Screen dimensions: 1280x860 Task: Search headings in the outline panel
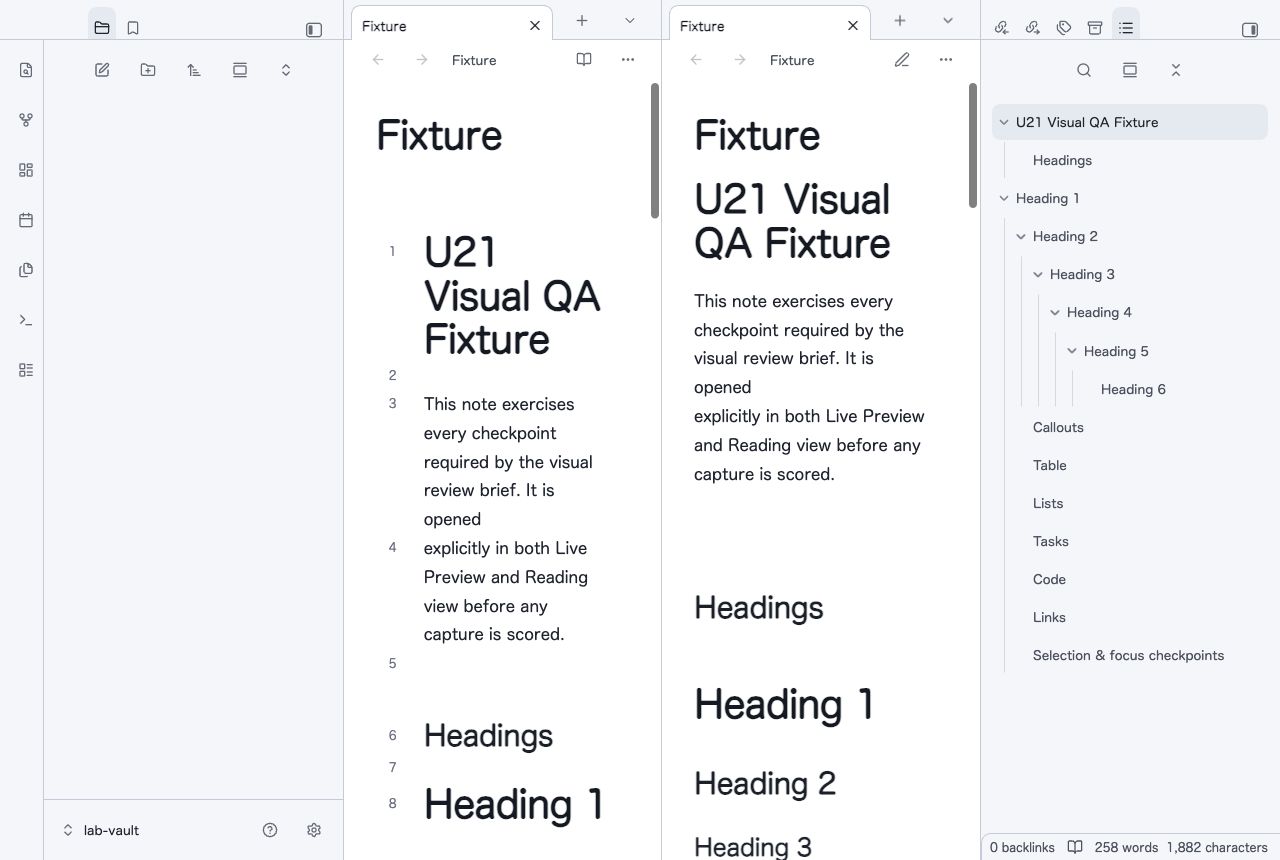(x=1084, y=70)
